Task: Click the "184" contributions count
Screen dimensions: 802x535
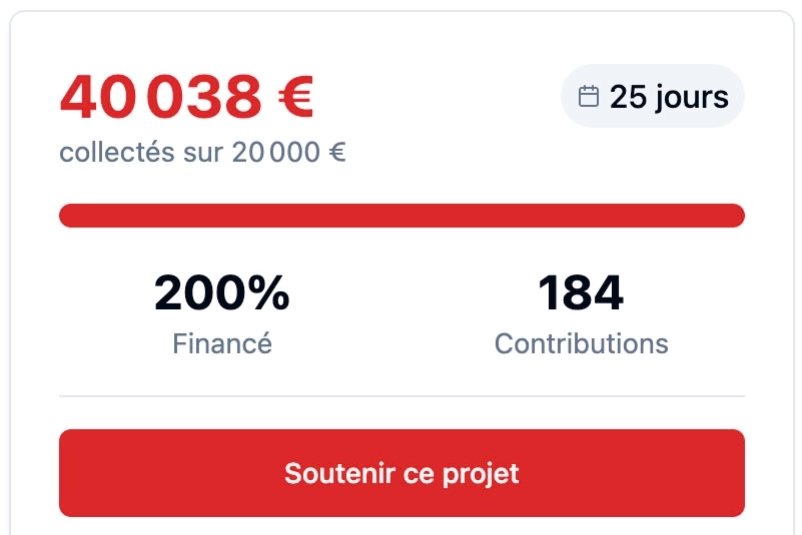Action: point(581,294)
